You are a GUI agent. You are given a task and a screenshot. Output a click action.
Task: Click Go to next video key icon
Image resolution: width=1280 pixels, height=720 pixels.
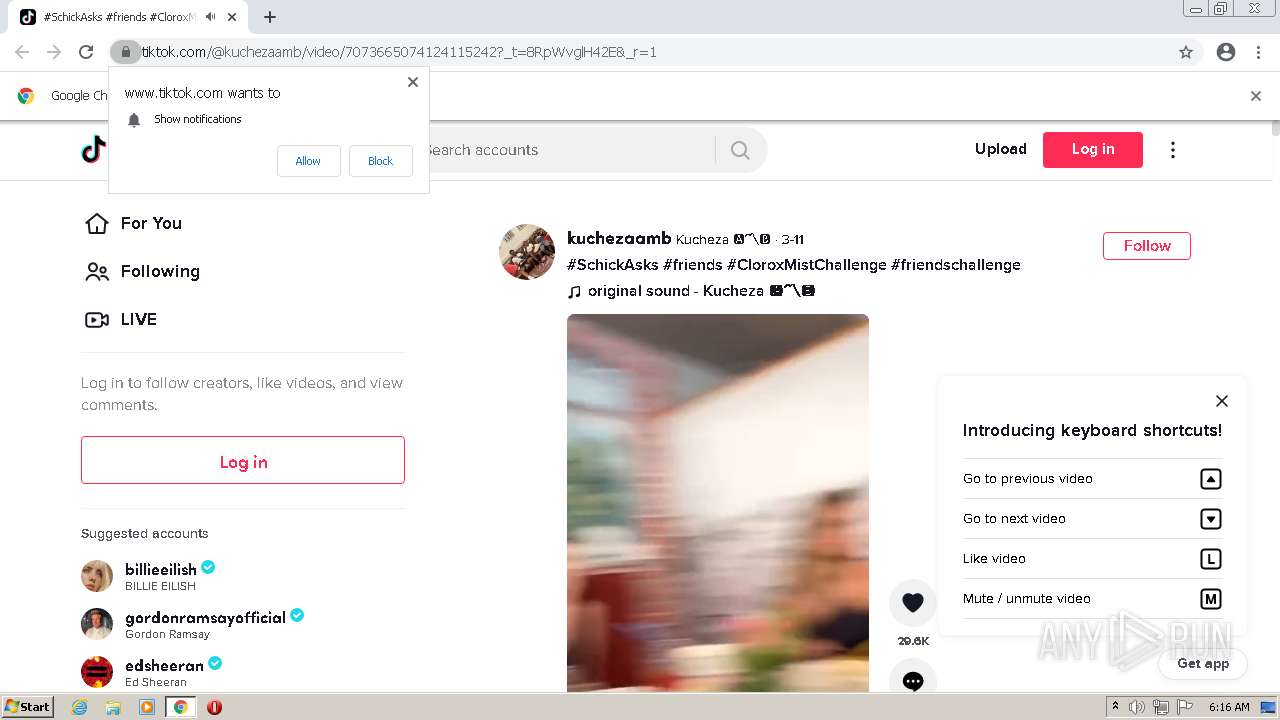pos(1210,519)
